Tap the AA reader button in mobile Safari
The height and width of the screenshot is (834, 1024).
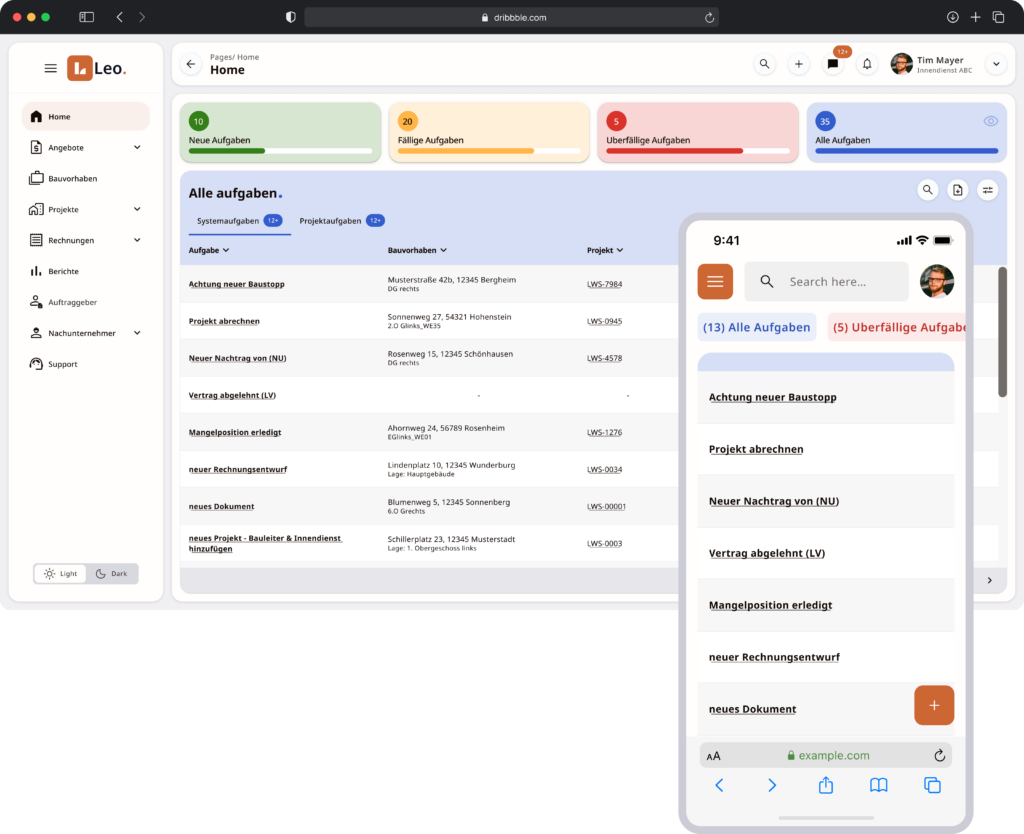[x=713, y=756]
